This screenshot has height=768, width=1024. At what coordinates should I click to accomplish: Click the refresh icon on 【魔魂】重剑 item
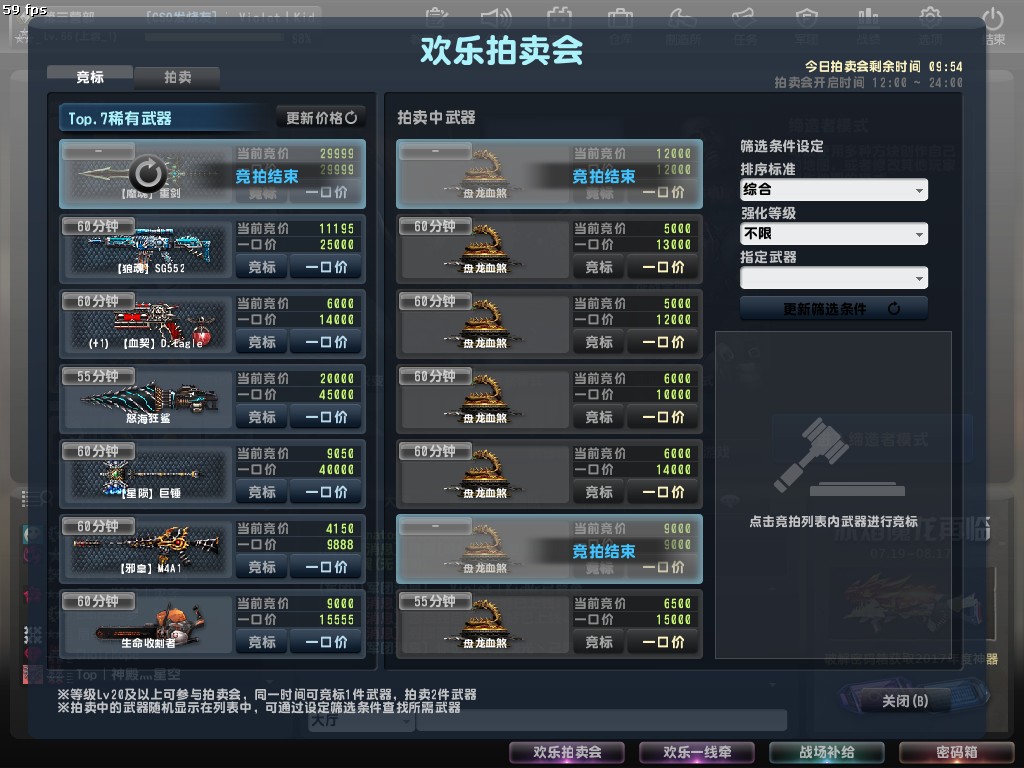point(148,174)
